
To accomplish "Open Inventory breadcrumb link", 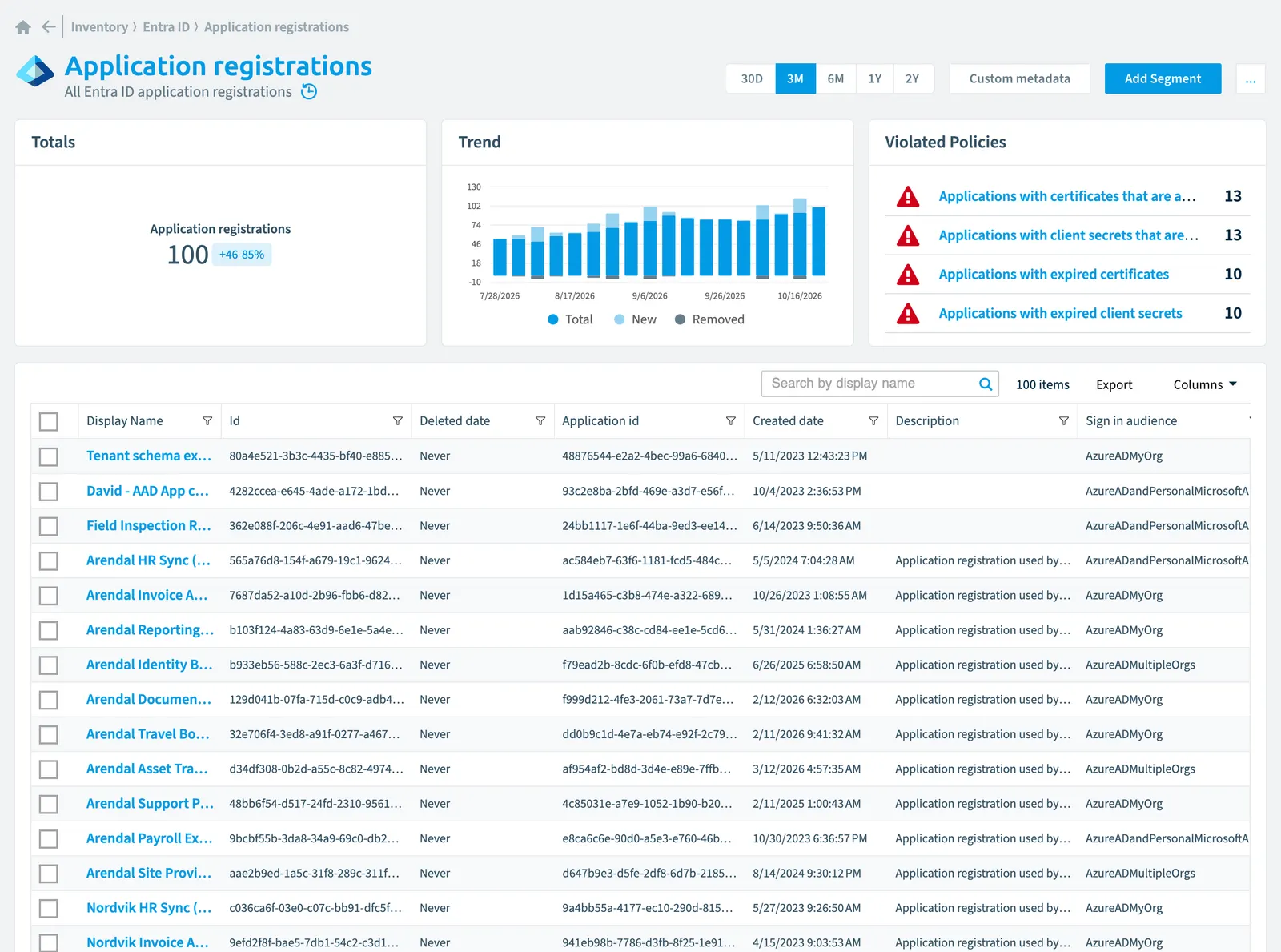I will 99,27.
